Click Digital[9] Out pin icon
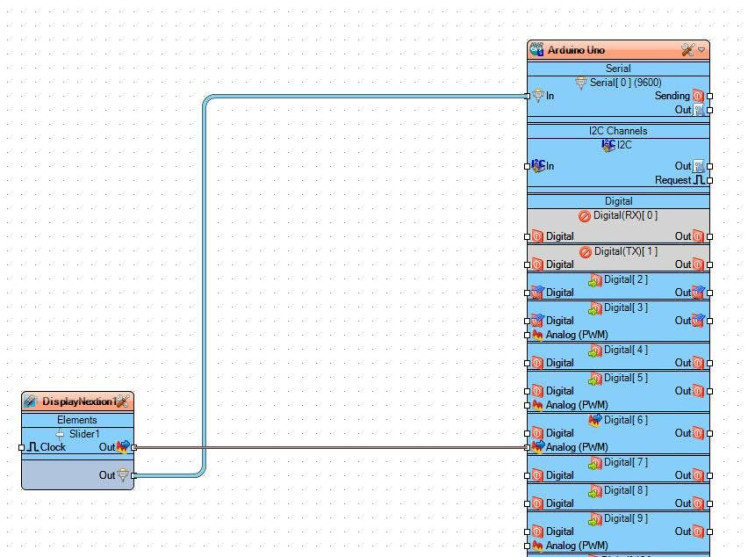 (x=698, y=531)
